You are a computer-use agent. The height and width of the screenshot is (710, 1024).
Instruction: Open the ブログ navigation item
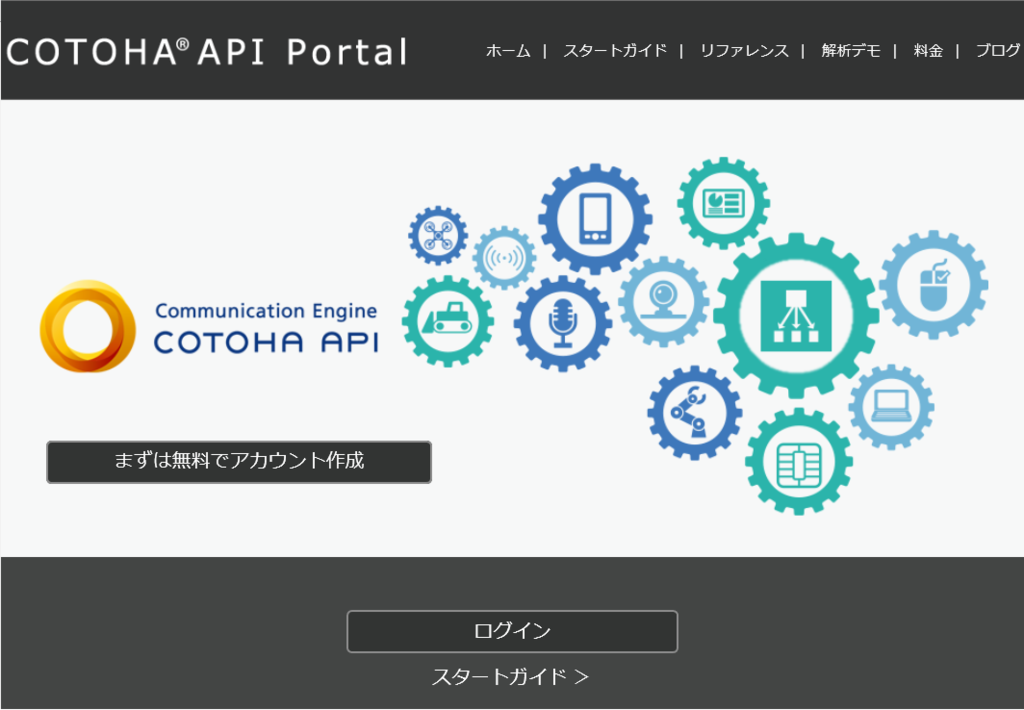[x=998, y=51]
